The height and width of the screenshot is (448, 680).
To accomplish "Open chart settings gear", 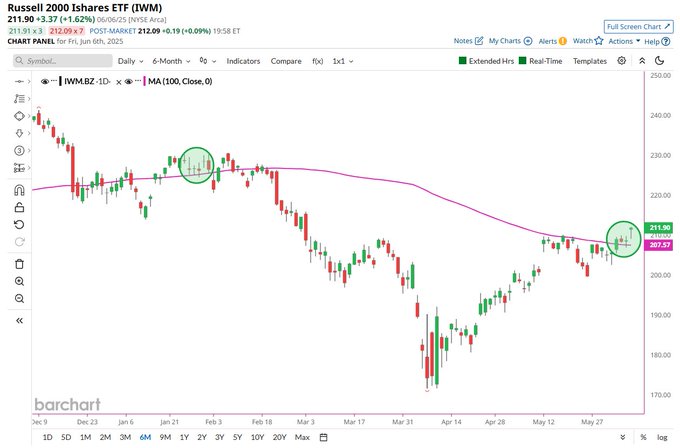I will tap(621, 61).
